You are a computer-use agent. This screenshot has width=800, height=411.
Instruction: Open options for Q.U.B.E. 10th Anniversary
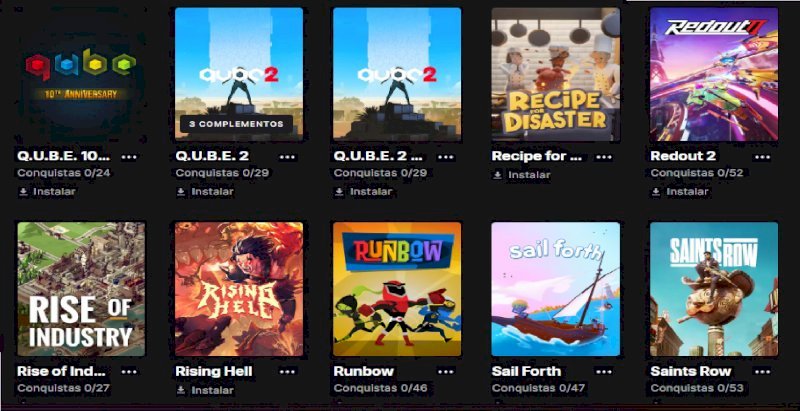(129, 157)
